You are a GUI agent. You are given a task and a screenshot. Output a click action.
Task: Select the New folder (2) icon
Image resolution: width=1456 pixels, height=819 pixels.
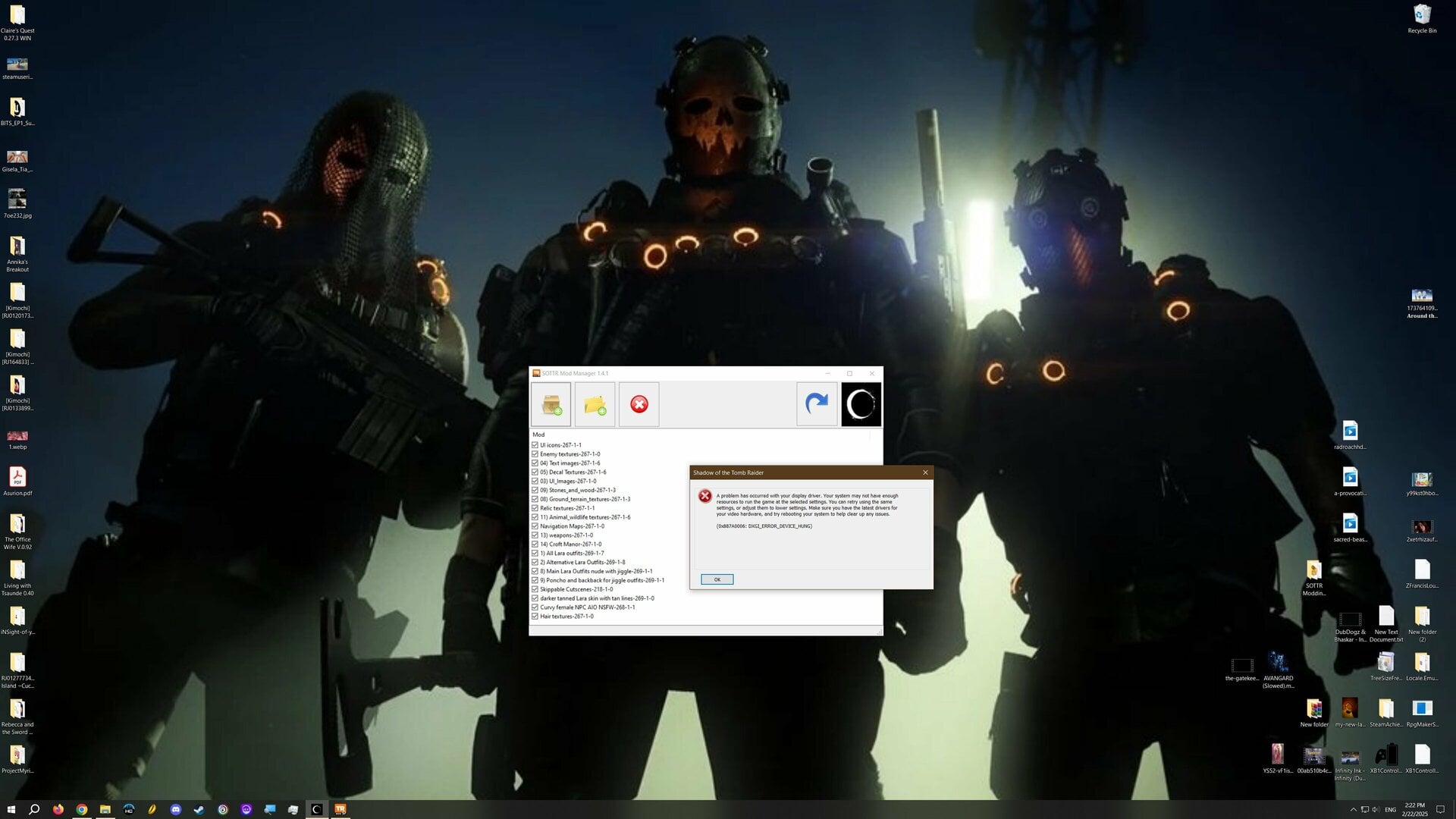coord(1422,624)
